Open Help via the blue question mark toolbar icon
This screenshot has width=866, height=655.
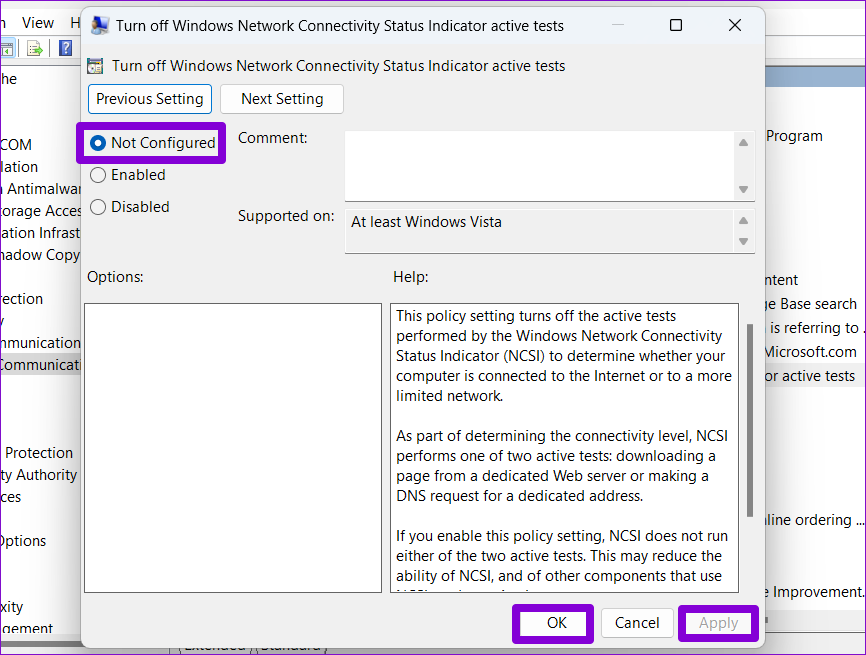coord(65,49)
